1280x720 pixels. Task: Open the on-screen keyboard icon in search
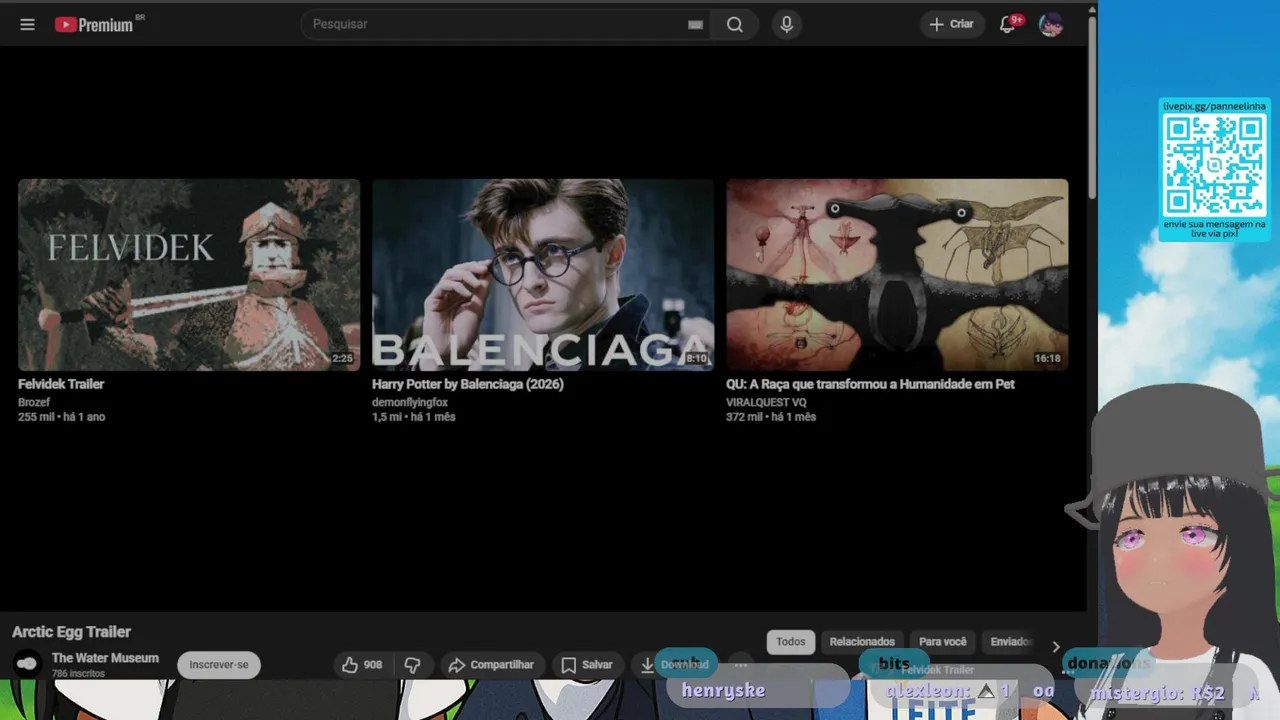pos(696,25)
